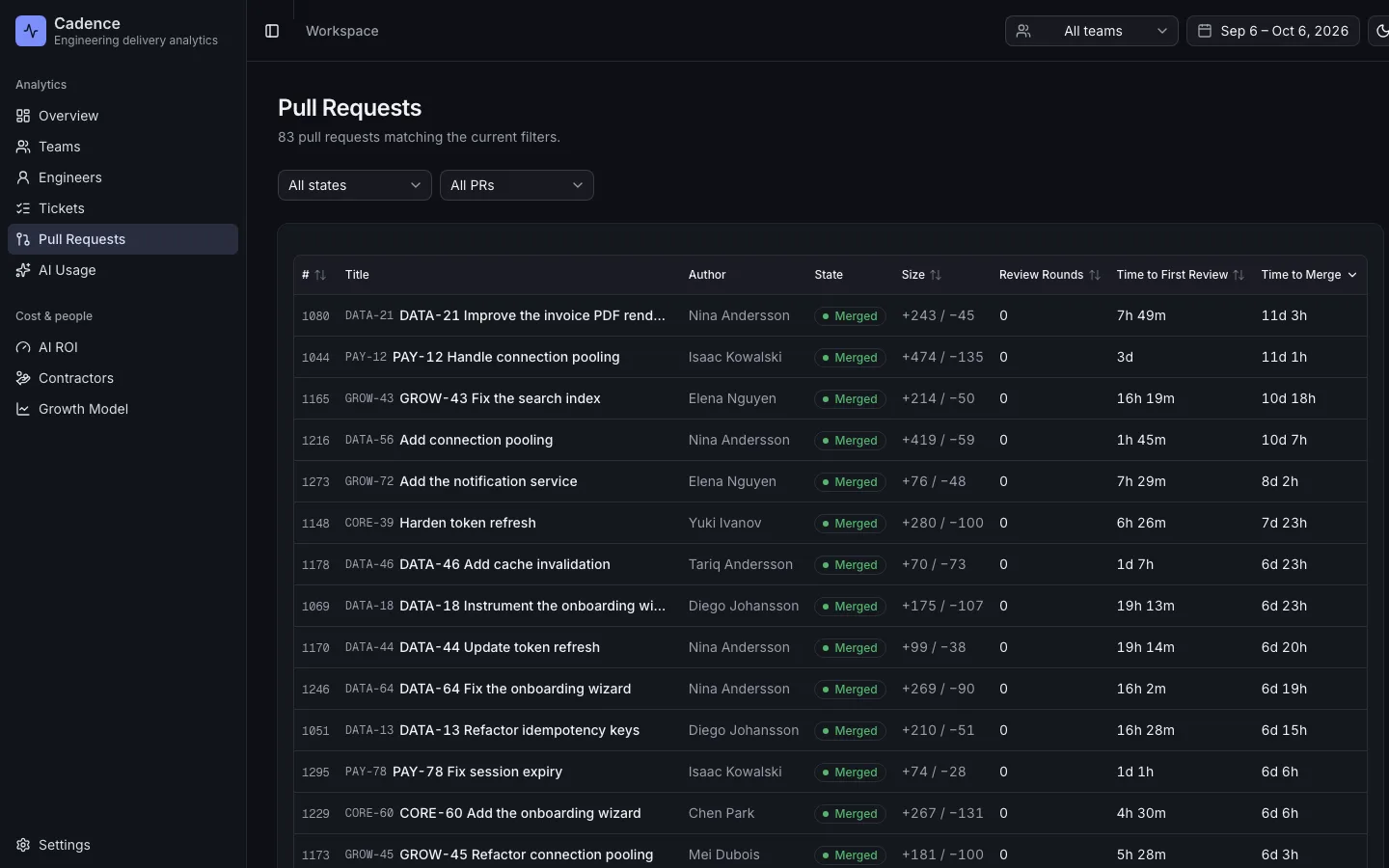Open PR PAY-12 Handle connection pooling
Screen dimensions: 1389x868
click(506, 357)
